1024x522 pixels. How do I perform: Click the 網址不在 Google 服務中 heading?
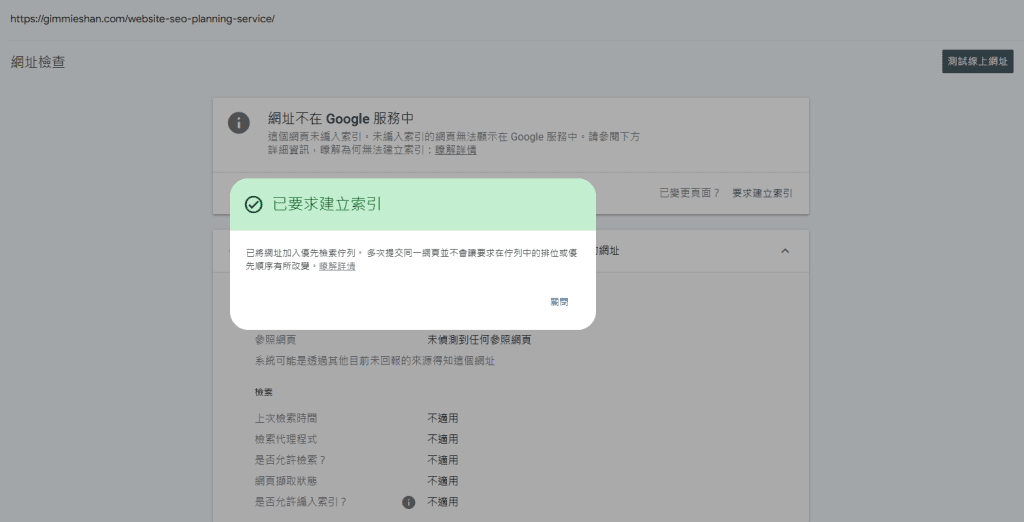click(x=341, y=119)
